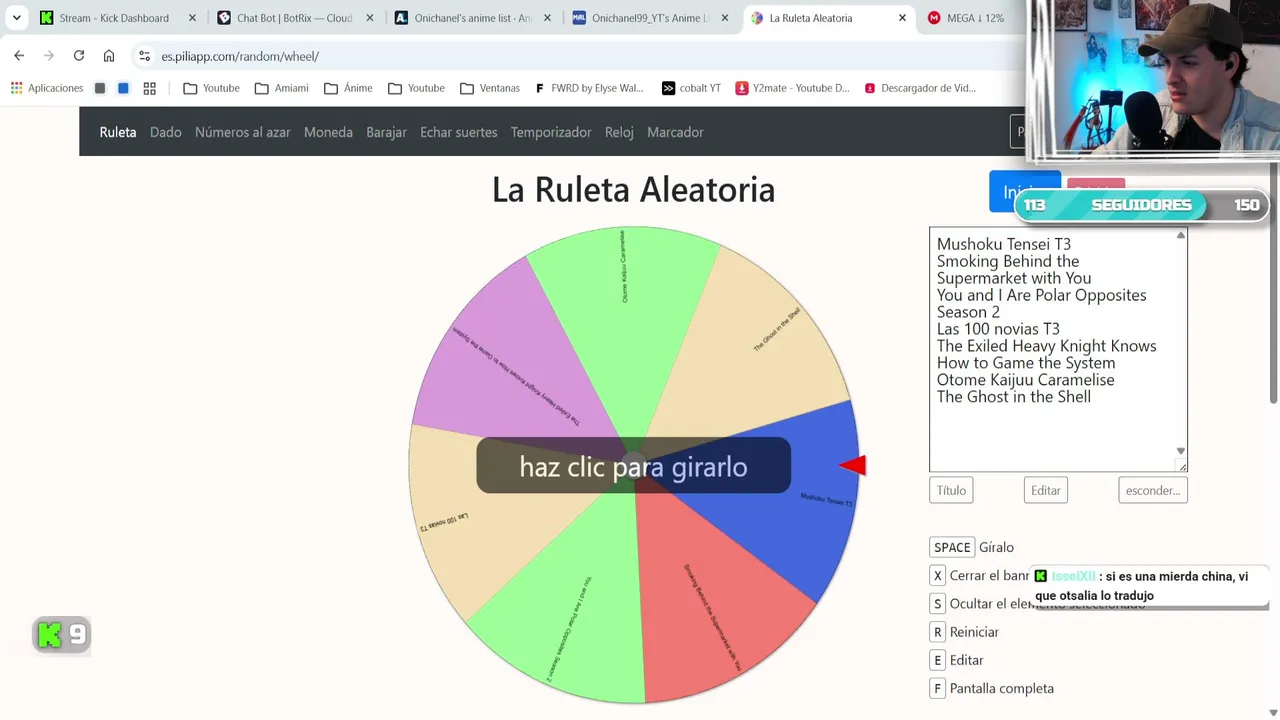
Task: Click the Editar button below the list
Action: tap(1045, 490)
